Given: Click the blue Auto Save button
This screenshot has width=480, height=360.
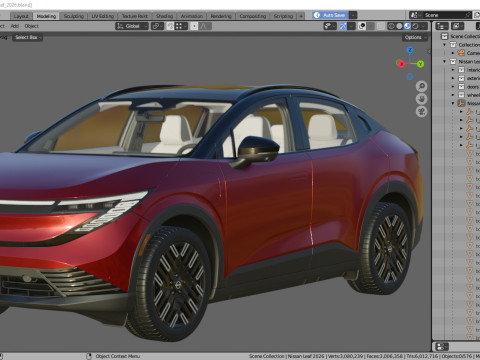Looking at the screenshot, I should pos(330,15).
